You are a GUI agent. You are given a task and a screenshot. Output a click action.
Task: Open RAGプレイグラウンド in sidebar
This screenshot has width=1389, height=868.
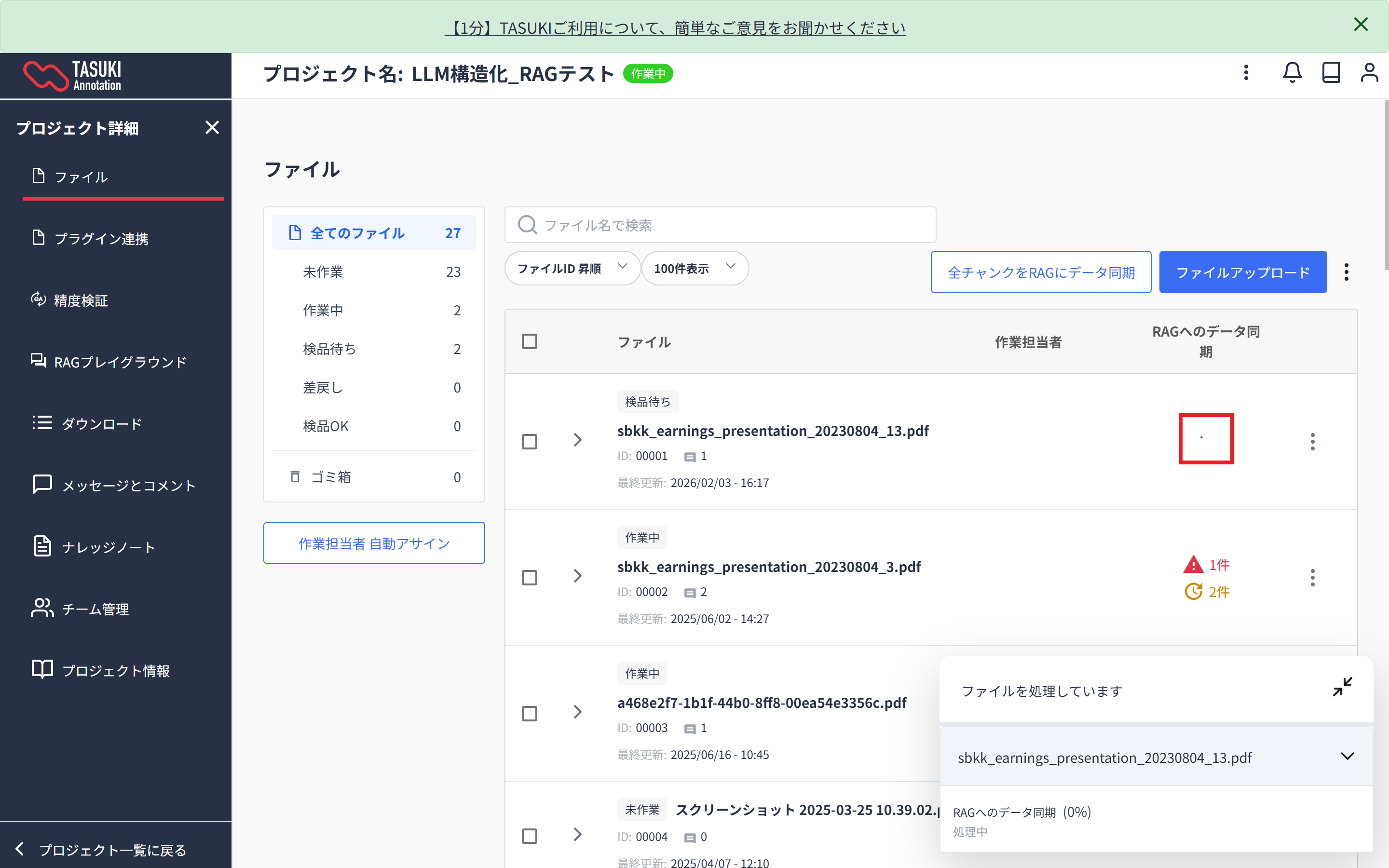(x=120, y=362)
